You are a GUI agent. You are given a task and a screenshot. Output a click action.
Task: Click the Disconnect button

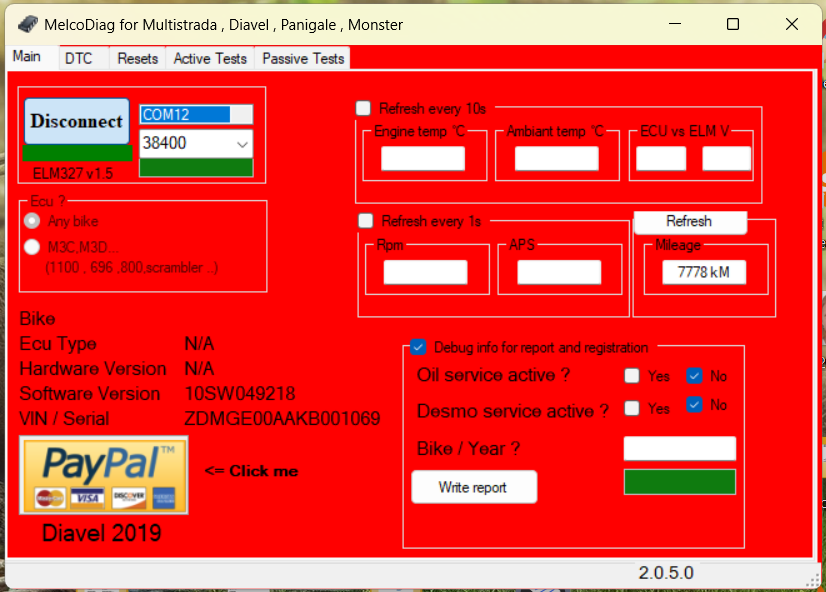pos(77,121)
